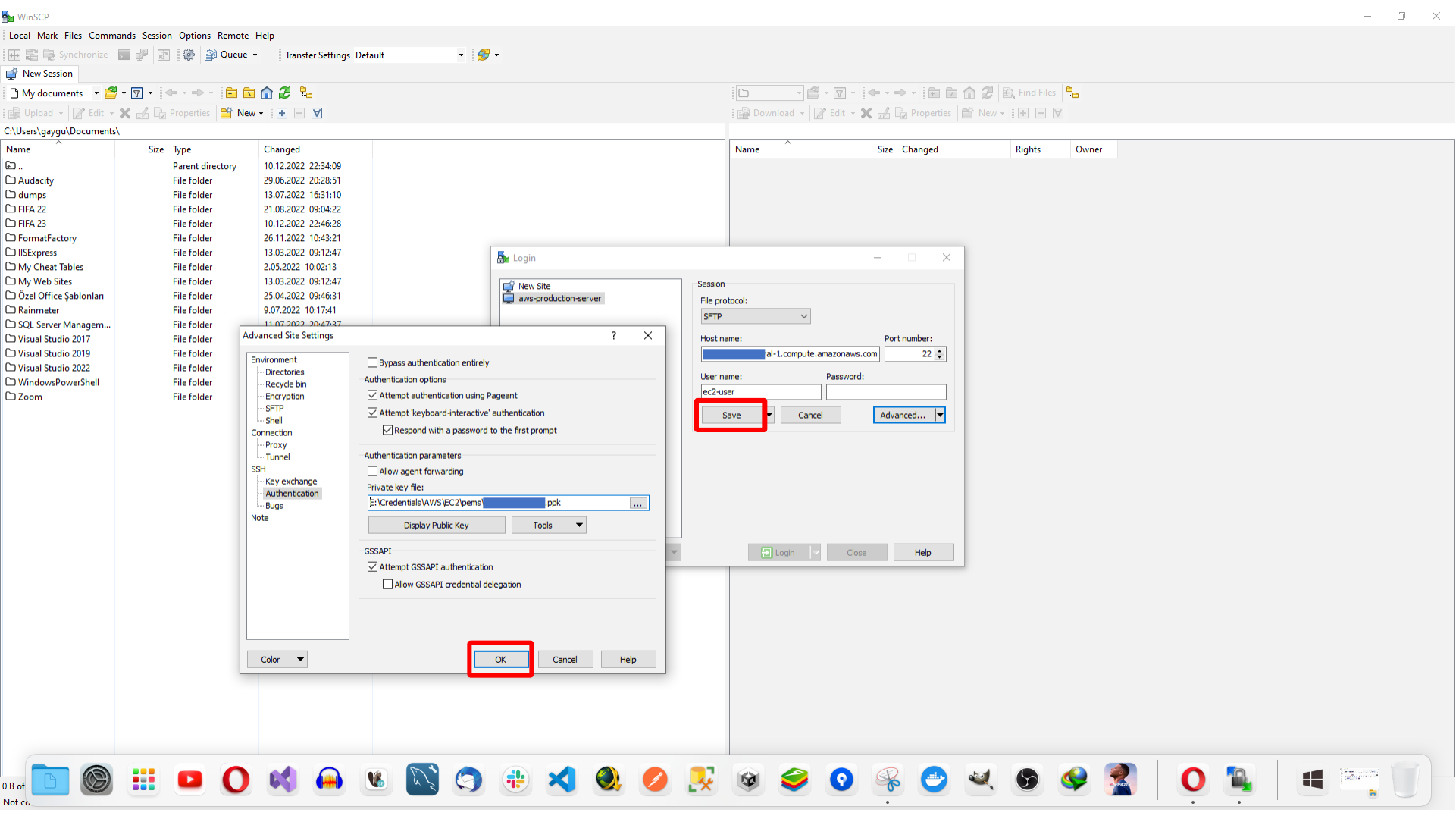Open the Queue dropdown arrow
This screenshot has width=1456, height=819.
[255, 55]
